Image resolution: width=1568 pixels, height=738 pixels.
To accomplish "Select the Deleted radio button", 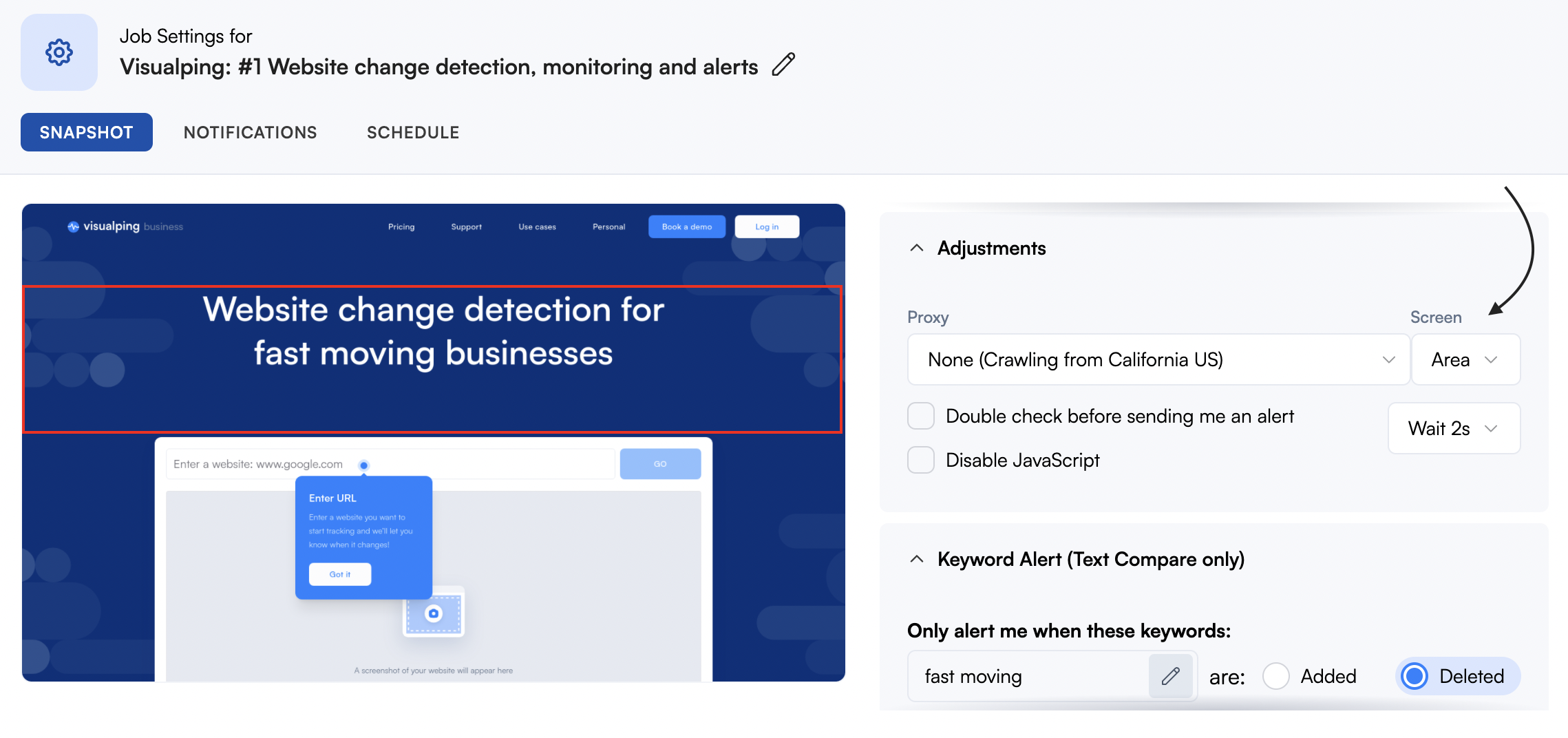I will click(x=1415, y=676).
